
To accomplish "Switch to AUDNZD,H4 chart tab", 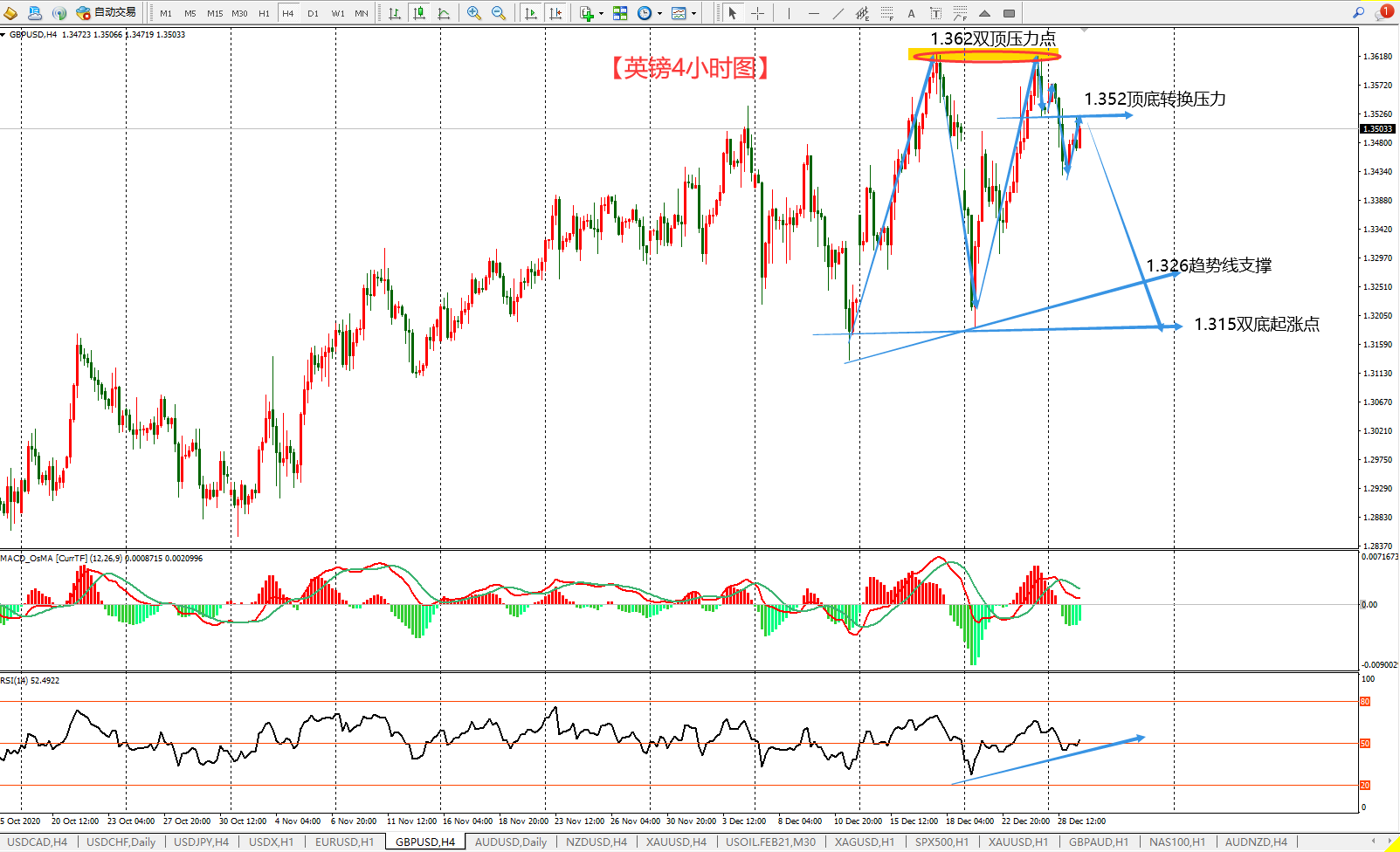I will (1256, 842).
